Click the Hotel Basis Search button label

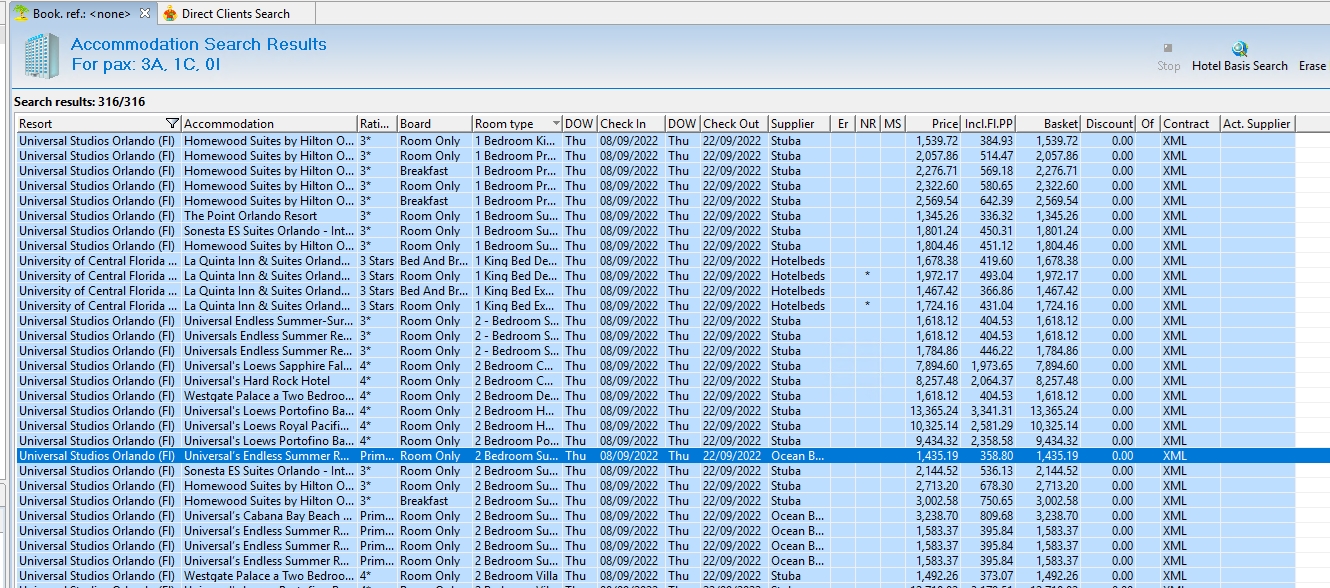click(1240, 66)
